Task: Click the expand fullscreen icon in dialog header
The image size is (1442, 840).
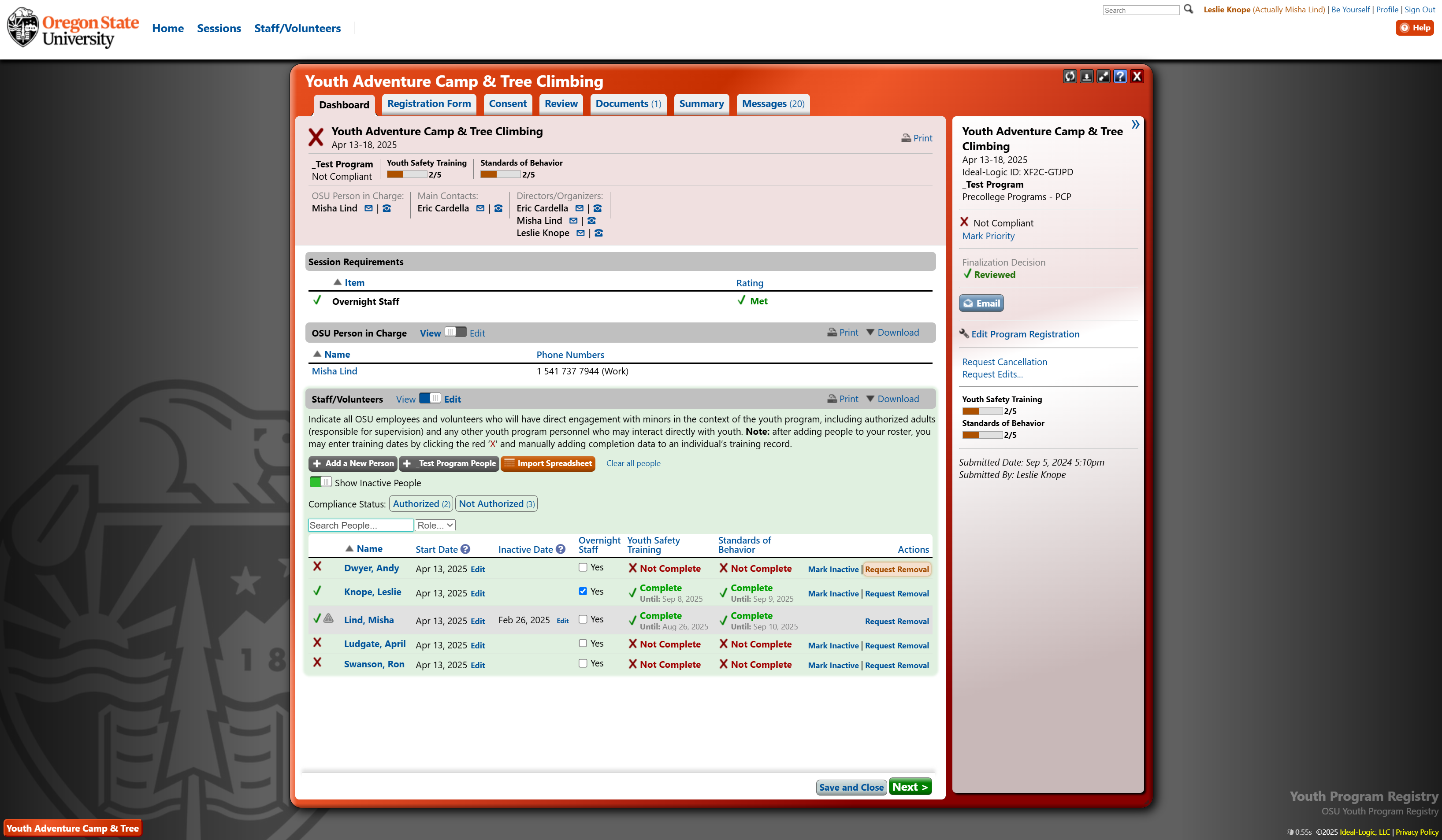Action: pos(1103,77)
